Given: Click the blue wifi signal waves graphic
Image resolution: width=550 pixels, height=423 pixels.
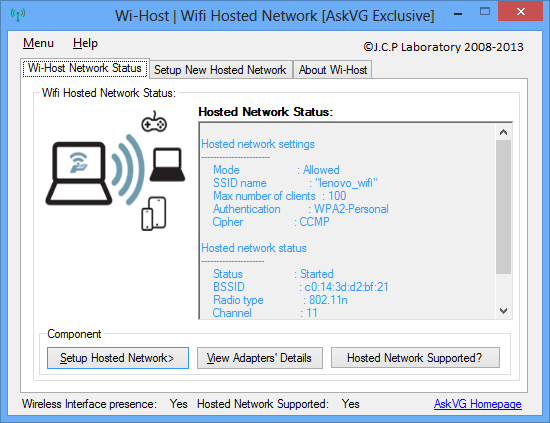Looking at the screenshot, I should (x=128, y=169).
